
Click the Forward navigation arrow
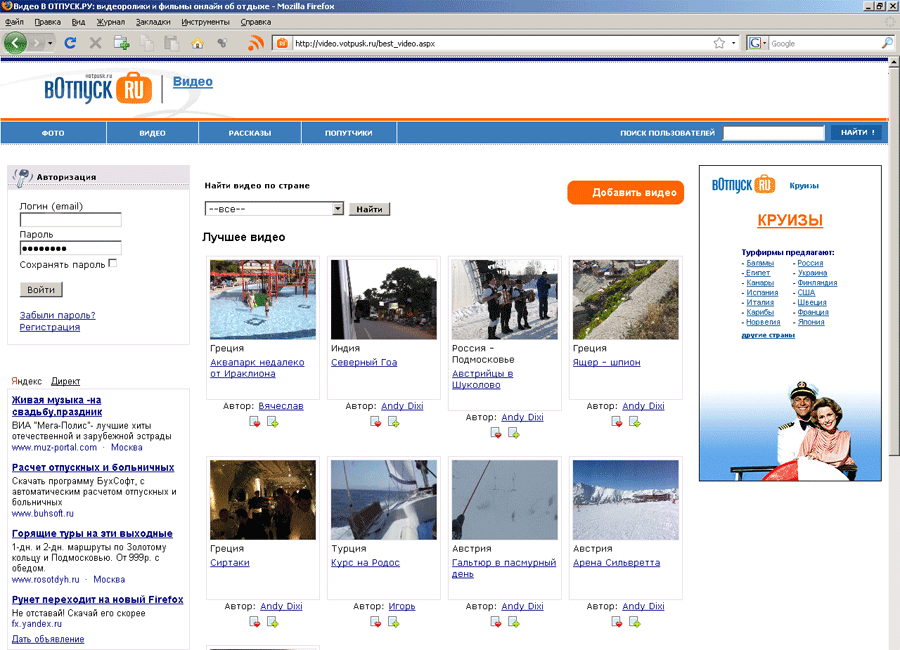(37, 43)
